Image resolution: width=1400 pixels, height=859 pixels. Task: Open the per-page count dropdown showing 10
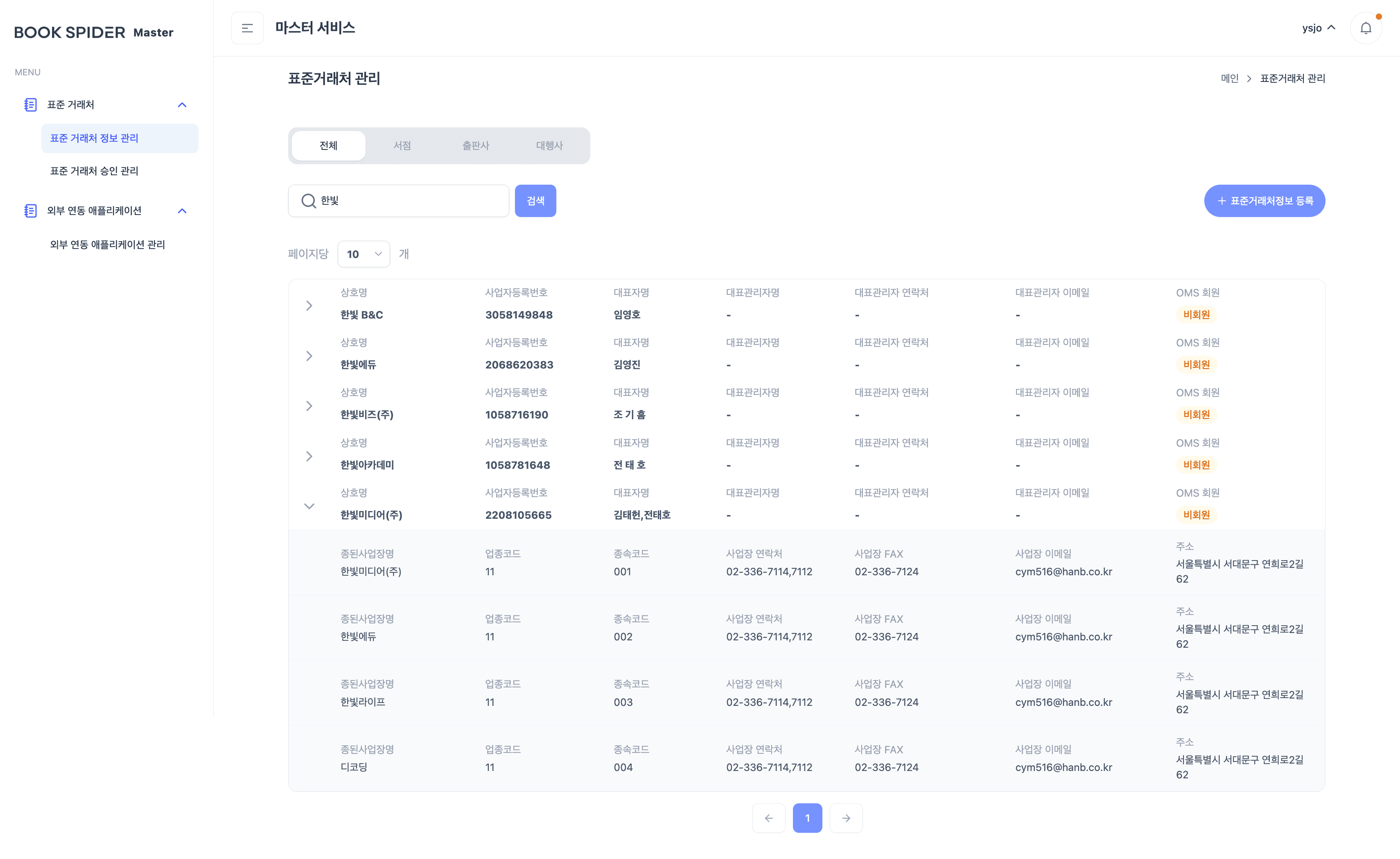click(364, 254)
